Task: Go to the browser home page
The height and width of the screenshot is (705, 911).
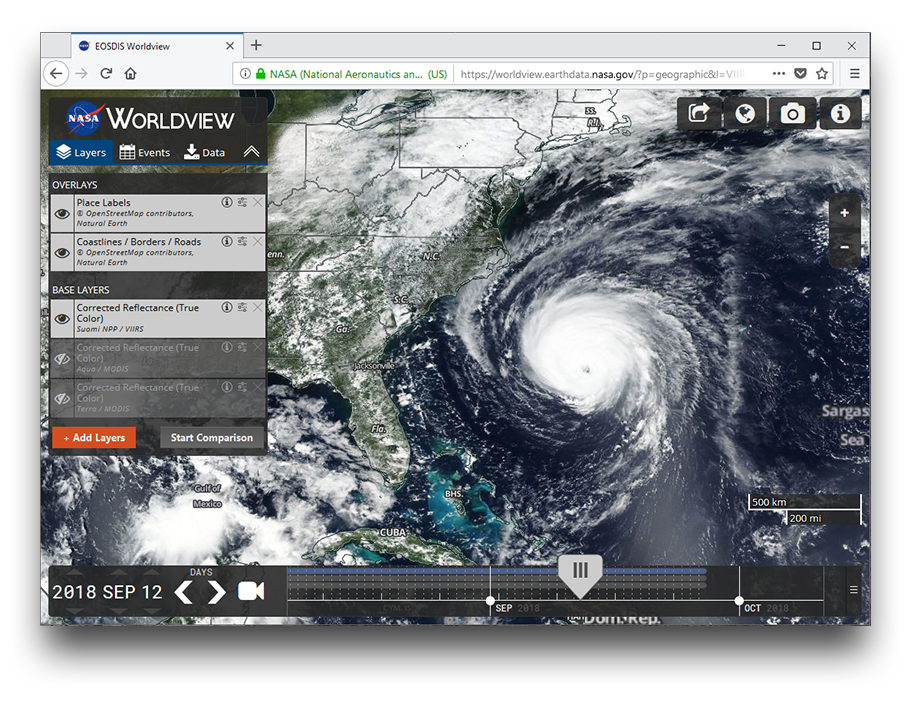Action: 131,73
